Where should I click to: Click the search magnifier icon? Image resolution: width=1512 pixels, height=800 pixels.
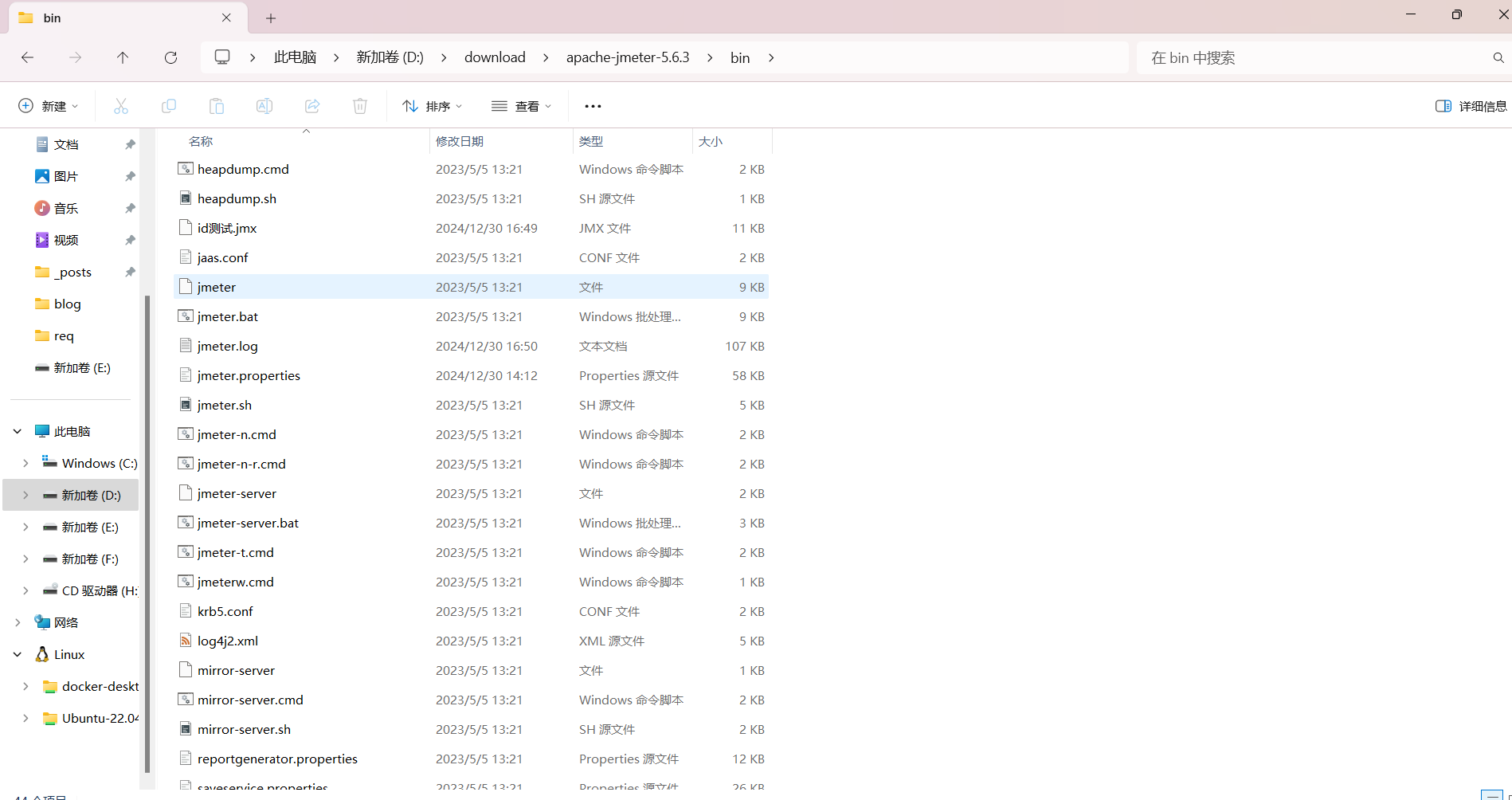[1498, 57]
